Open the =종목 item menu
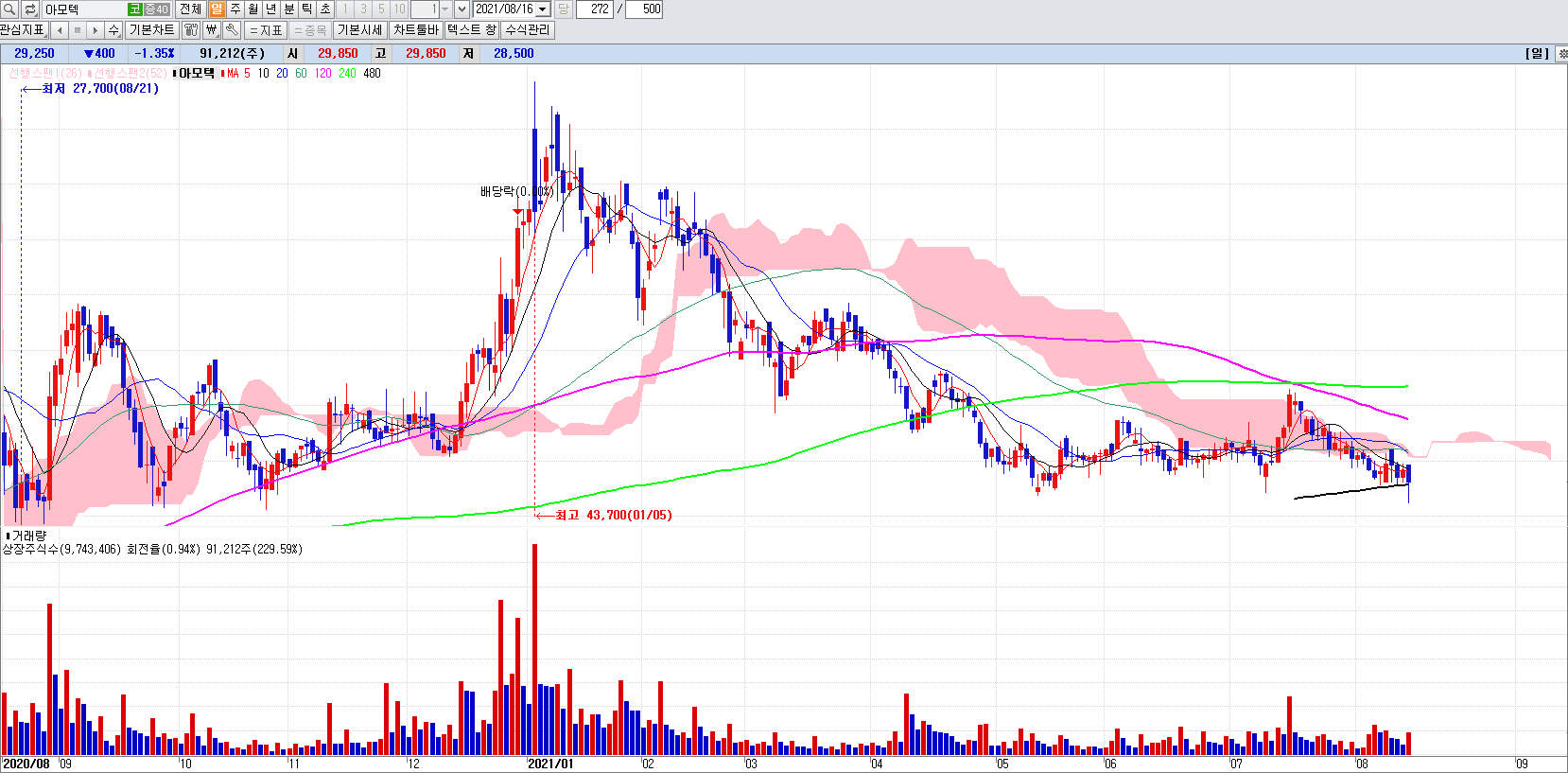The width and height of the screenshot is (1568, 773). coord(310,30)
